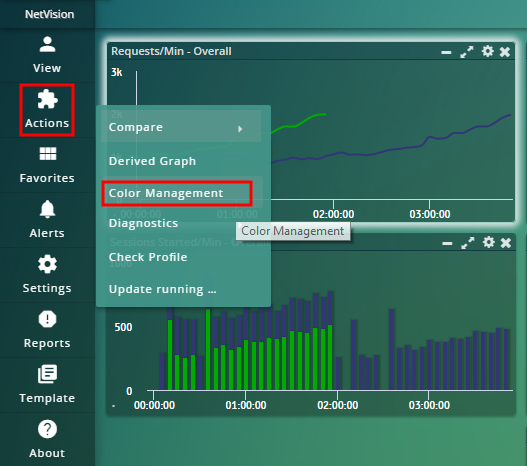Select Compare in the Actions menu
The width and height of the screenshot is (527, 466).
click(x=181, y=127)
